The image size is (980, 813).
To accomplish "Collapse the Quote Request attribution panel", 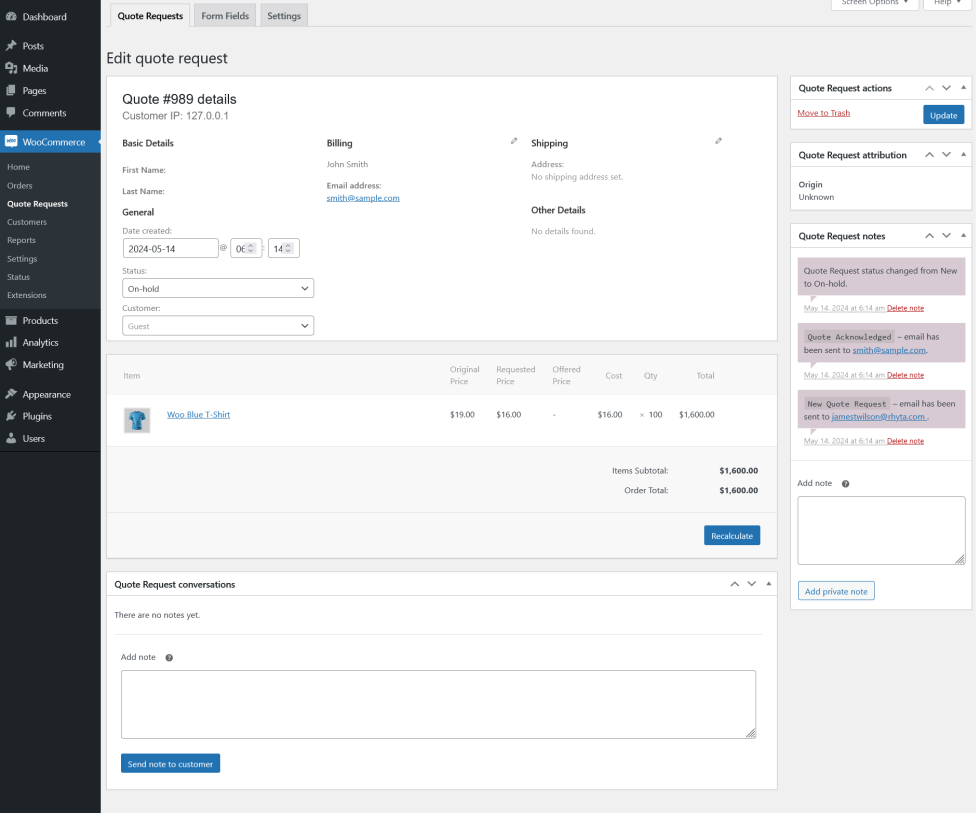I will [x=963, y=154].
